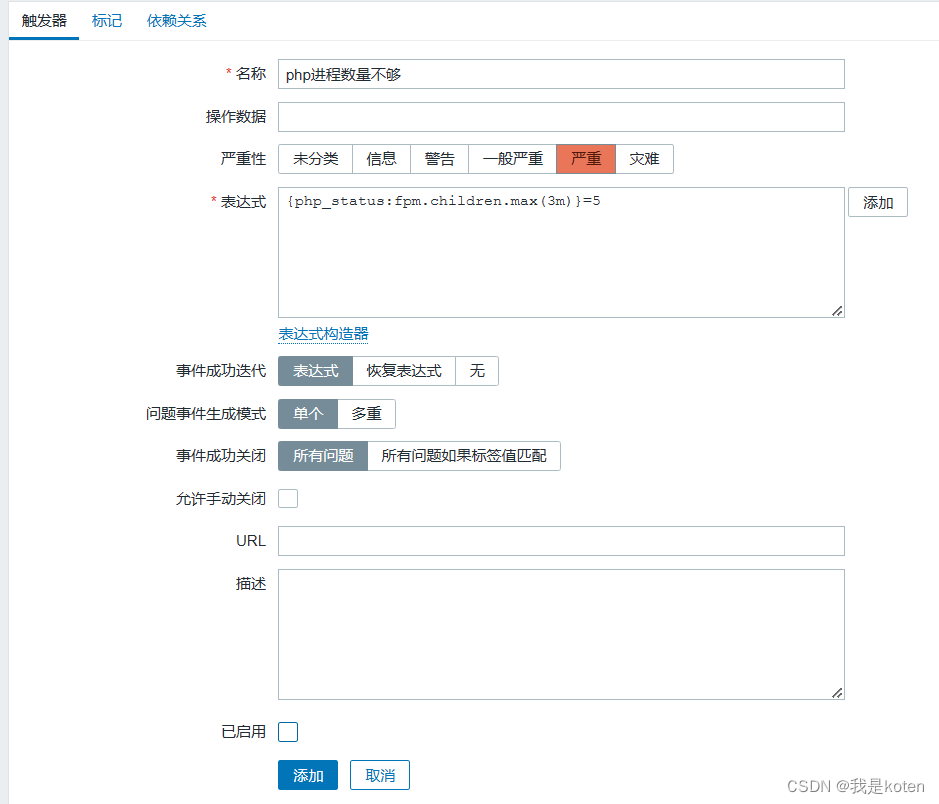Select 所有问题如果标签值匹配 option
This screenshot has width=939, height=804.
point(464,456)
